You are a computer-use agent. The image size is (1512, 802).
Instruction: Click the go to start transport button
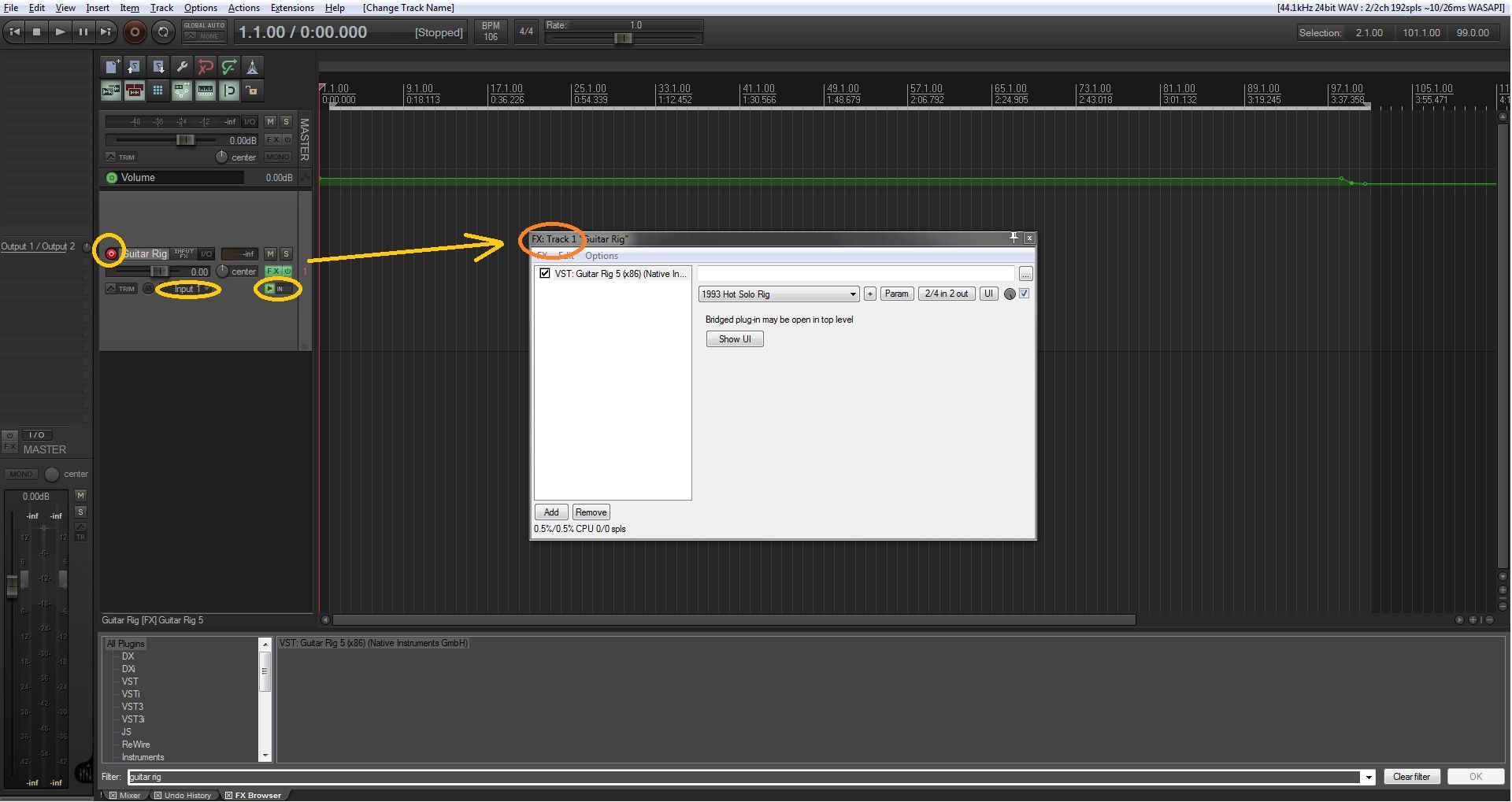point(14,32)
